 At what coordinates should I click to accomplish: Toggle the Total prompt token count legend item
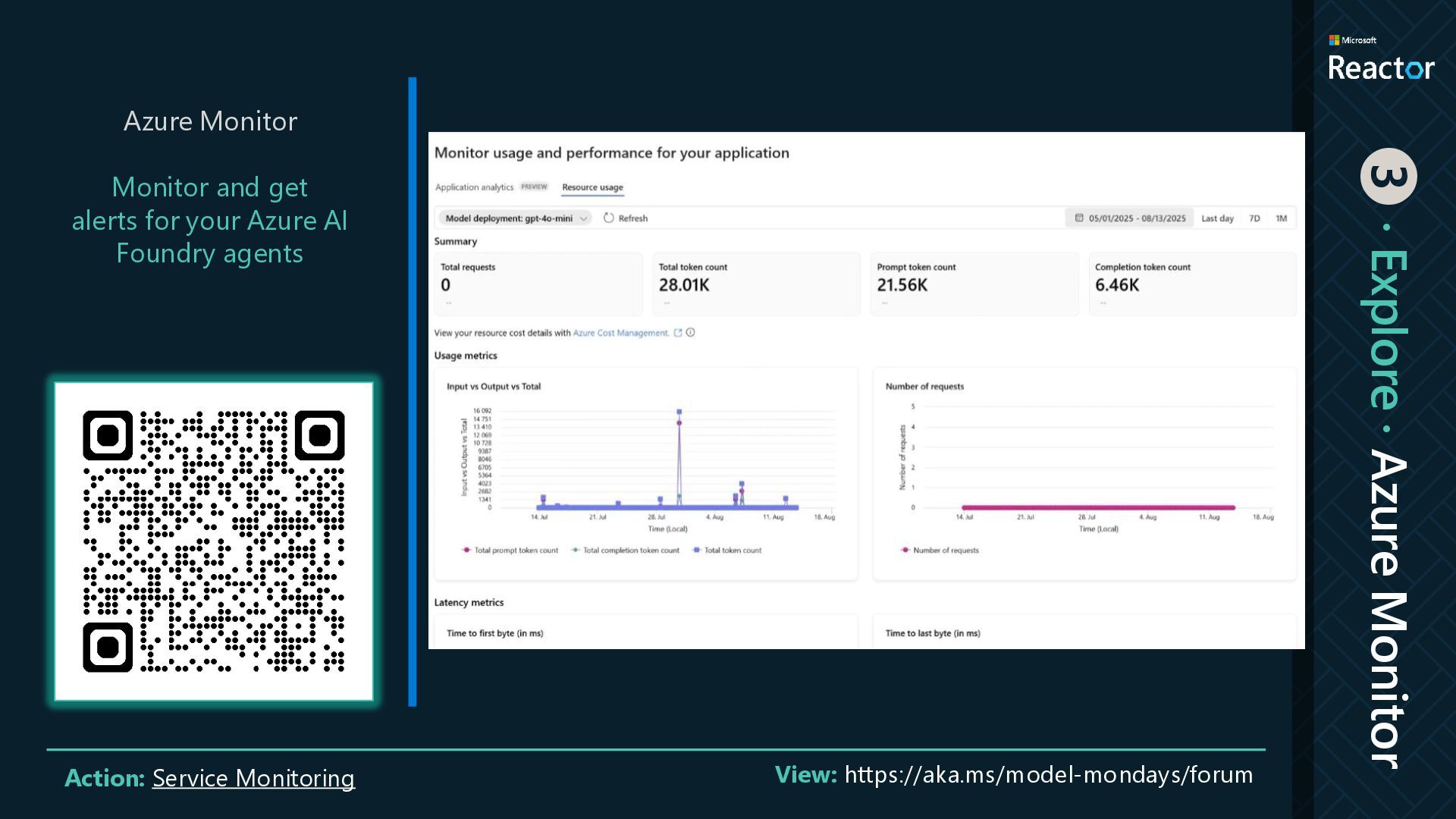510,551
